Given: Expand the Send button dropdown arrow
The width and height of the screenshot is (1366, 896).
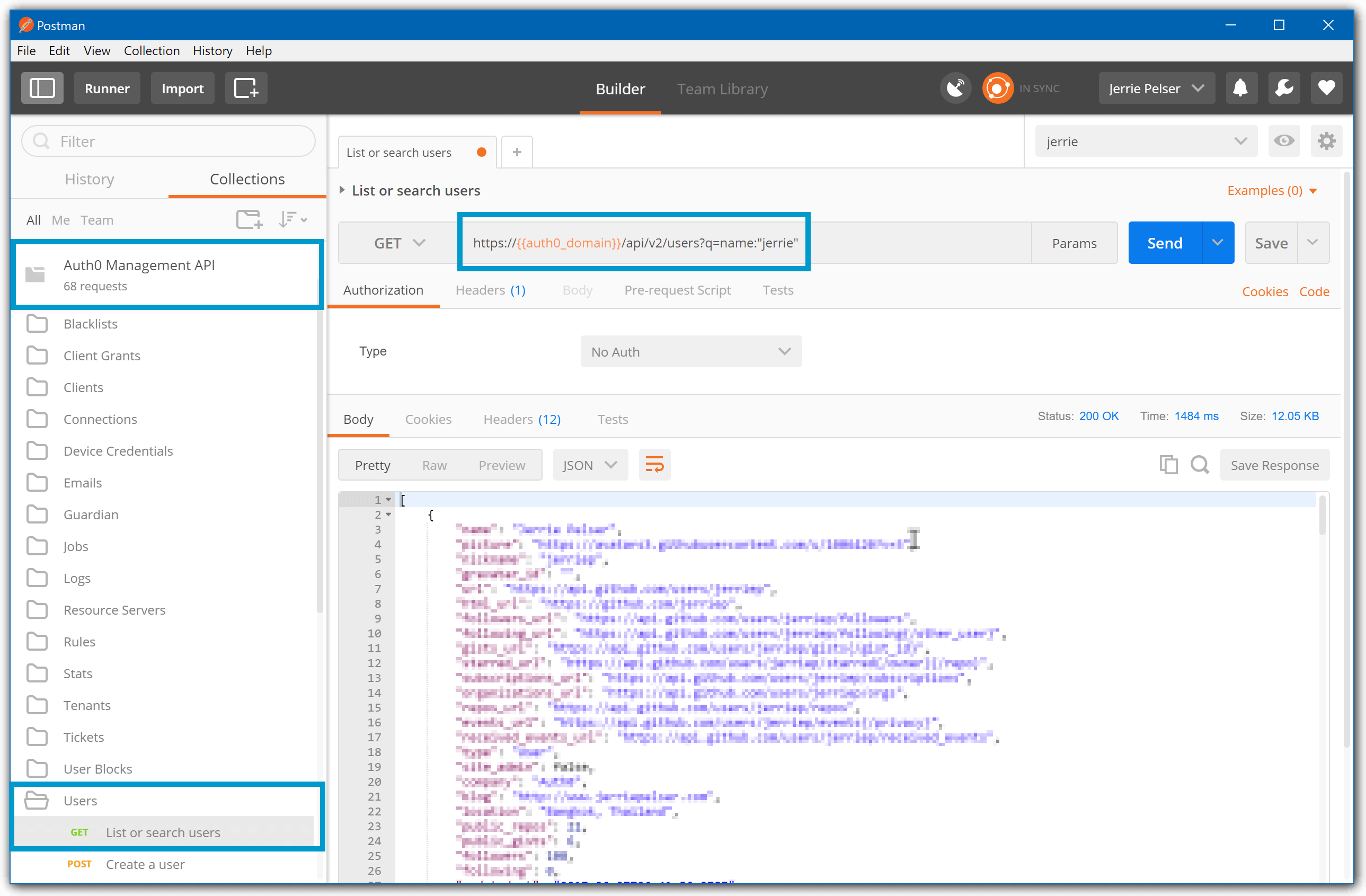Looking at the screenshot, I should coord(1218,242).
